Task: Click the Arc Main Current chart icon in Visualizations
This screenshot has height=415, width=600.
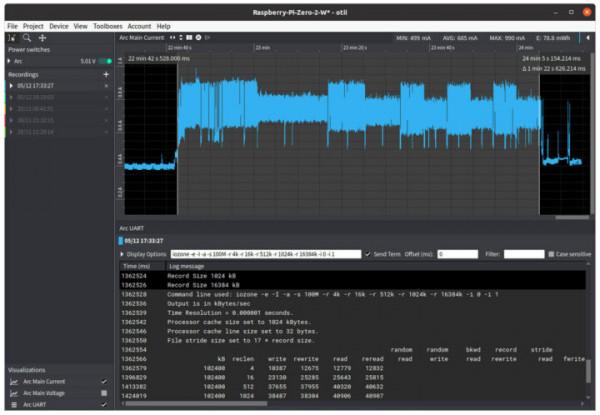Action: [14, 381]
